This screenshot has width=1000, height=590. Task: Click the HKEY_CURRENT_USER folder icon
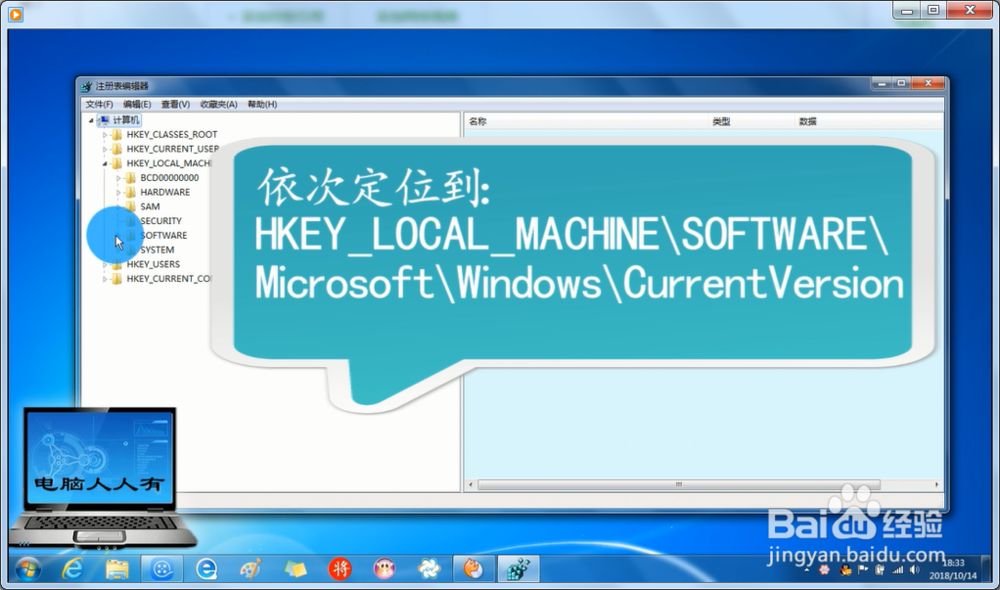tap(117, 149)
